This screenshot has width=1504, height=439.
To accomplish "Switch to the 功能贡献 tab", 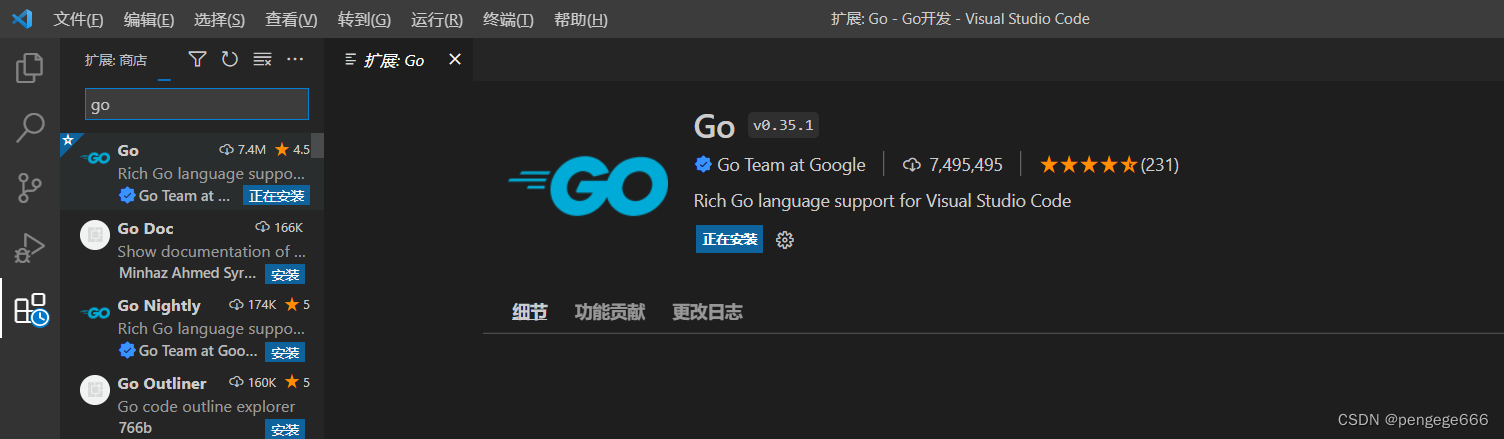I will point(610,312).
